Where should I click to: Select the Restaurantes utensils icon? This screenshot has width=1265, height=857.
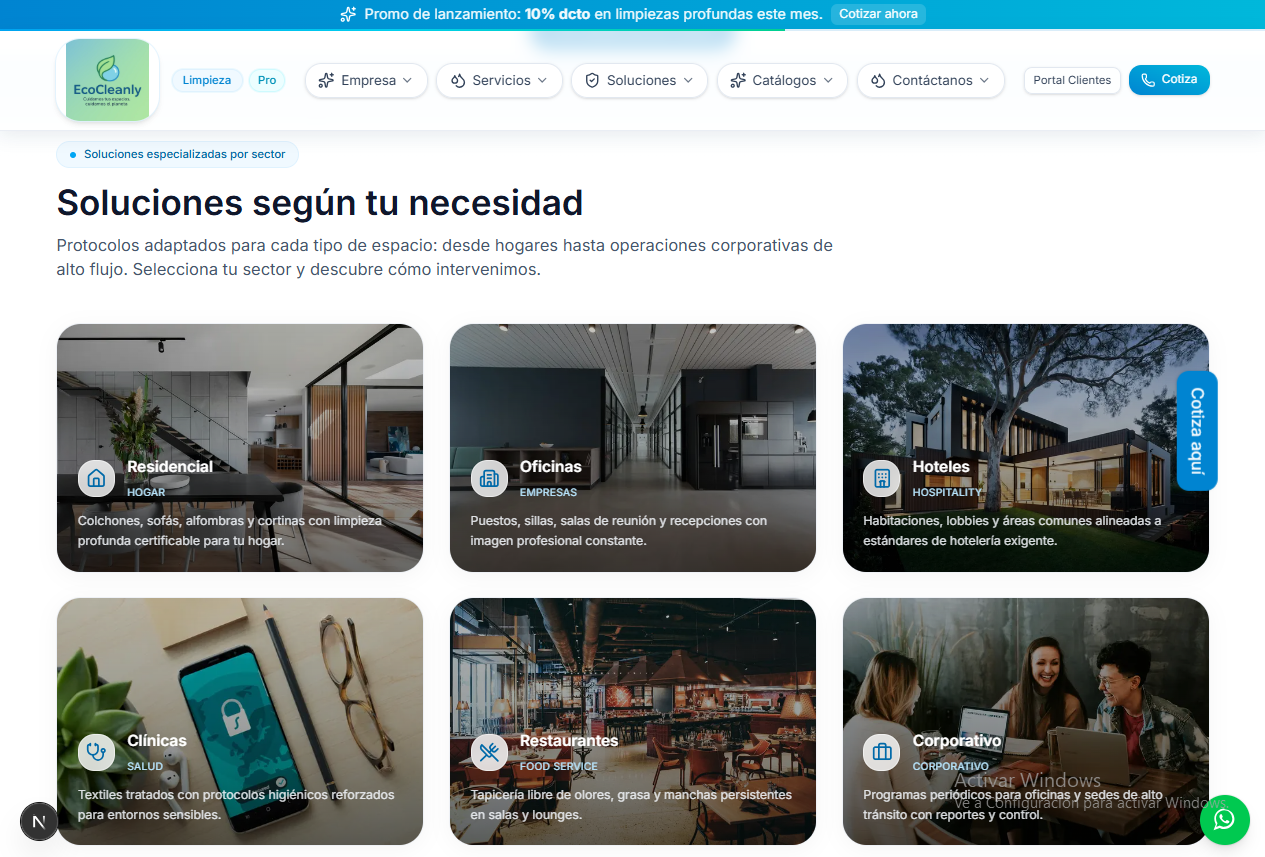click(489, 752)
